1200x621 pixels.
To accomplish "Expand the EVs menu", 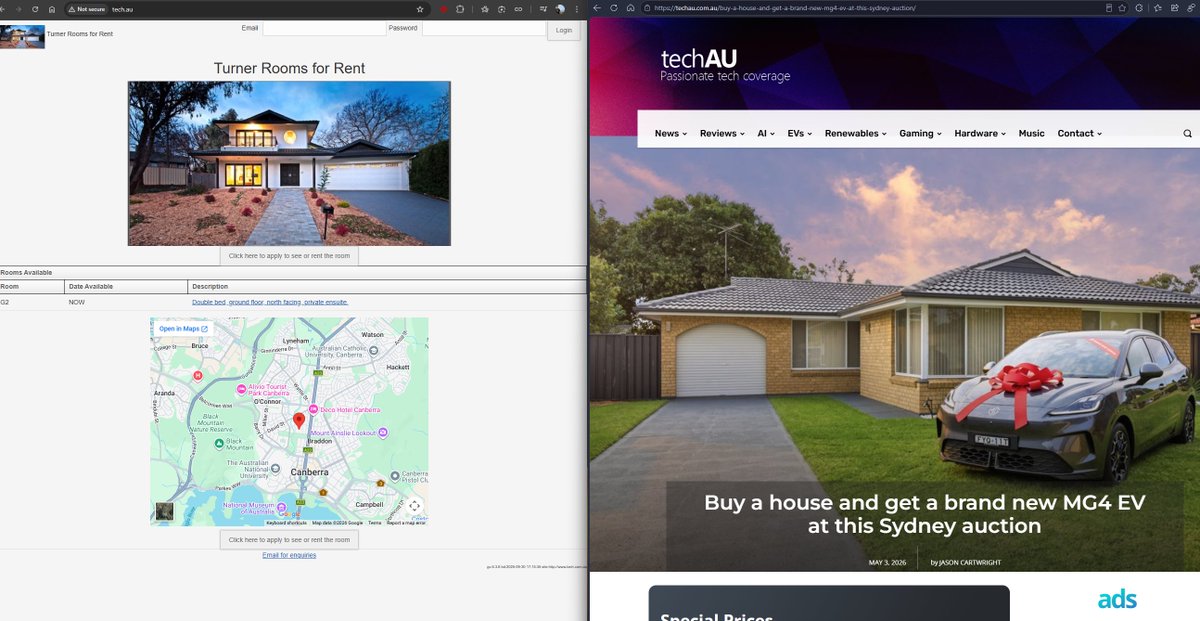I will 799,133.
